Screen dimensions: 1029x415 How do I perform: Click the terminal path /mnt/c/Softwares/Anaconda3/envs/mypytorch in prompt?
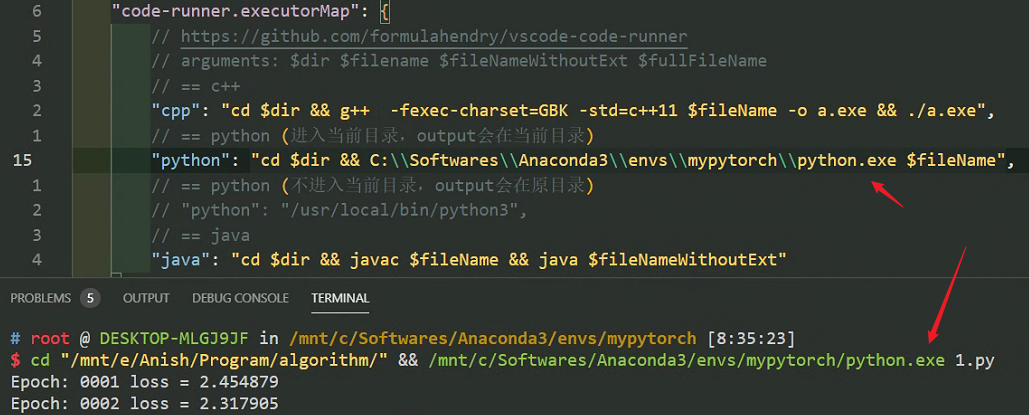tap(492, 339)
